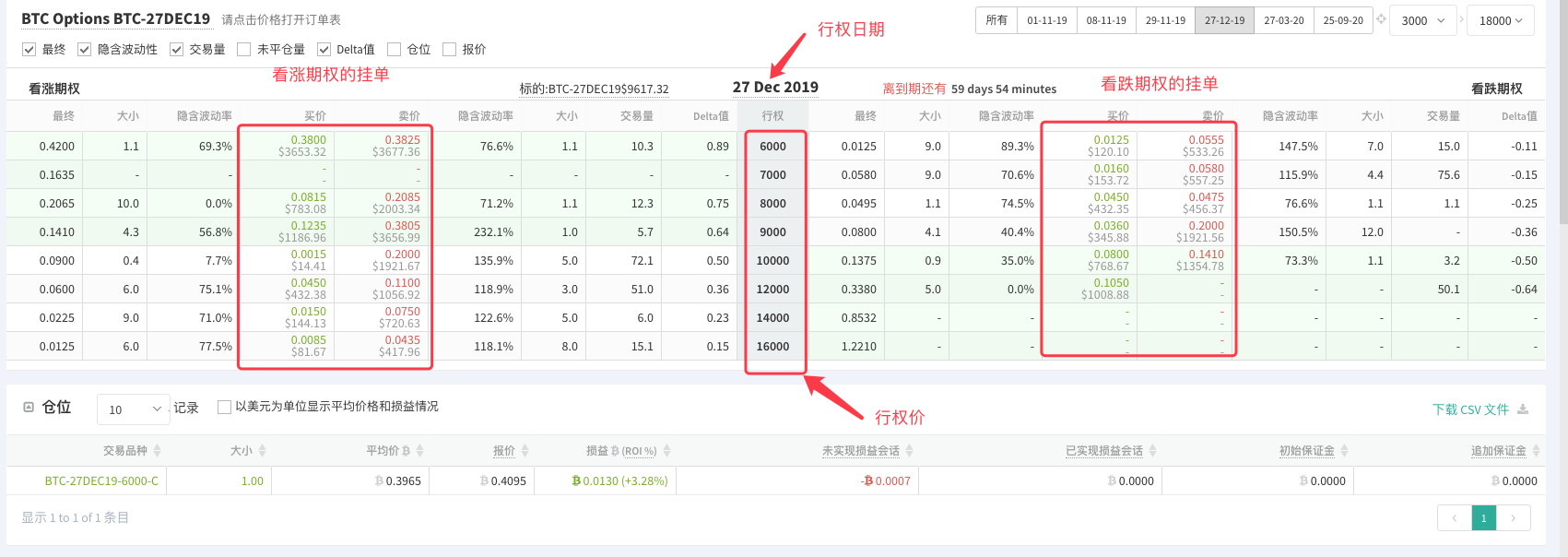Click the page 1 pagination button
The image size is (1568, 557).
[x=1483, y=518]
